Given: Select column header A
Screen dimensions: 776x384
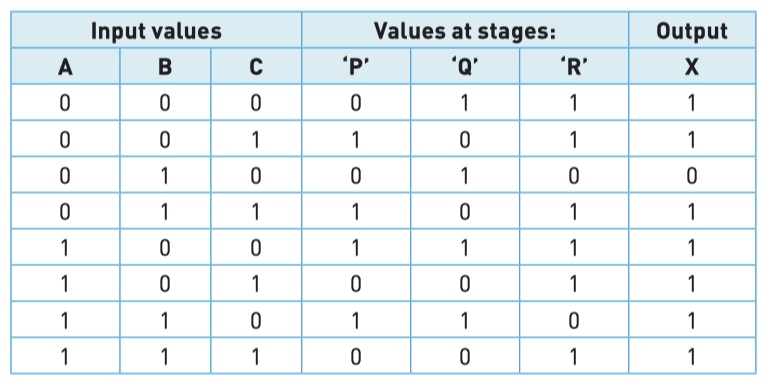Looking at the screenshot, I should (65, 66).
